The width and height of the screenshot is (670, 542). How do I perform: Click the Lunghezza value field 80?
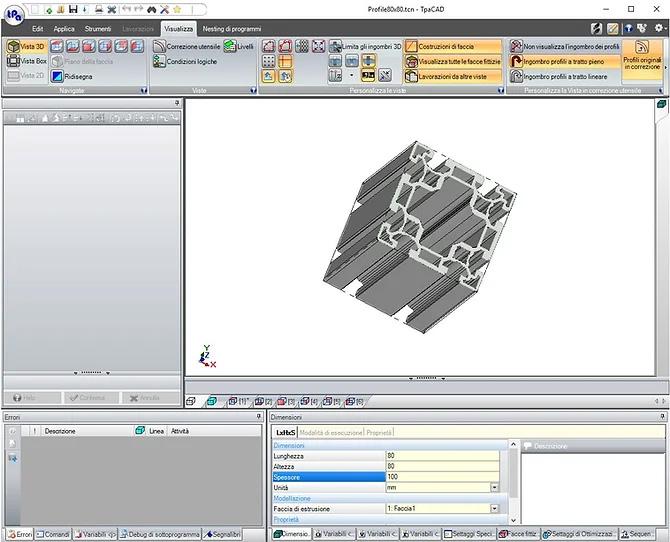tap(442, 456)
